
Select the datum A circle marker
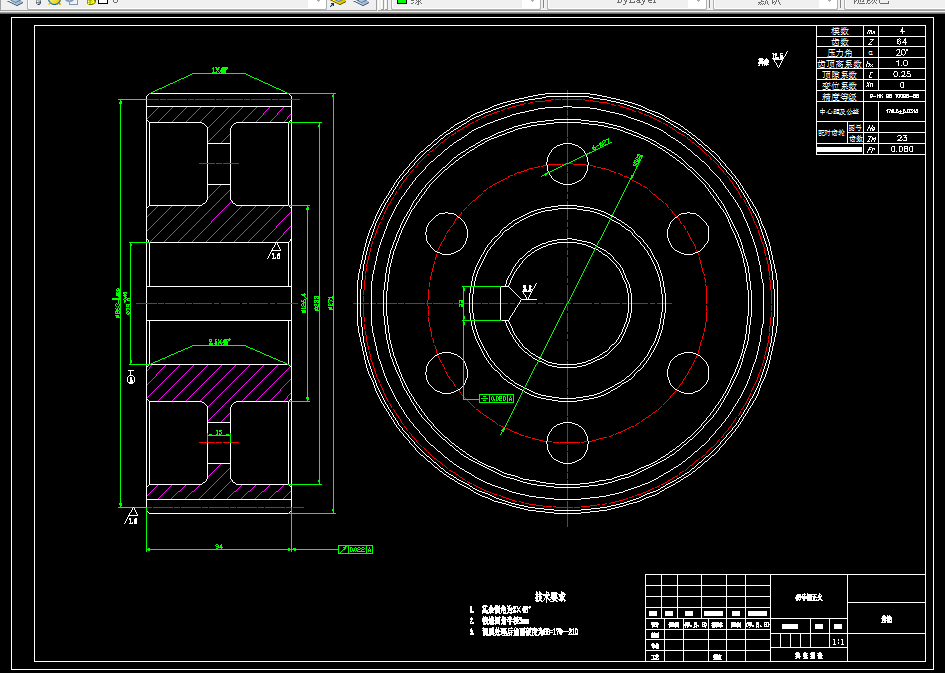click(131, 378)
